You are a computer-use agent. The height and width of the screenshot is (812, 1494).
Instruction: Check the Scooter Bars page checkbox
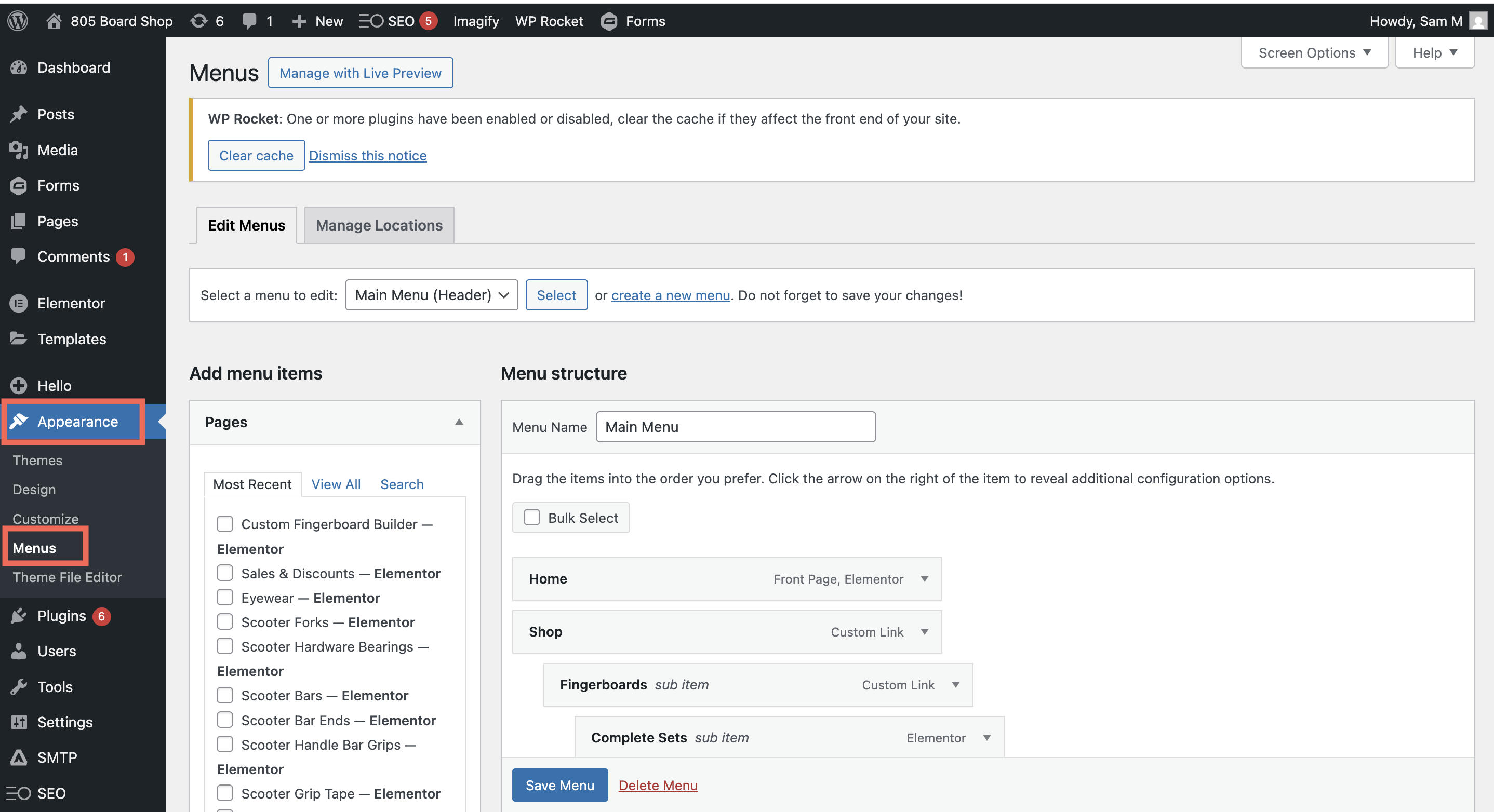pyautogui.click(x=225, y=696)
